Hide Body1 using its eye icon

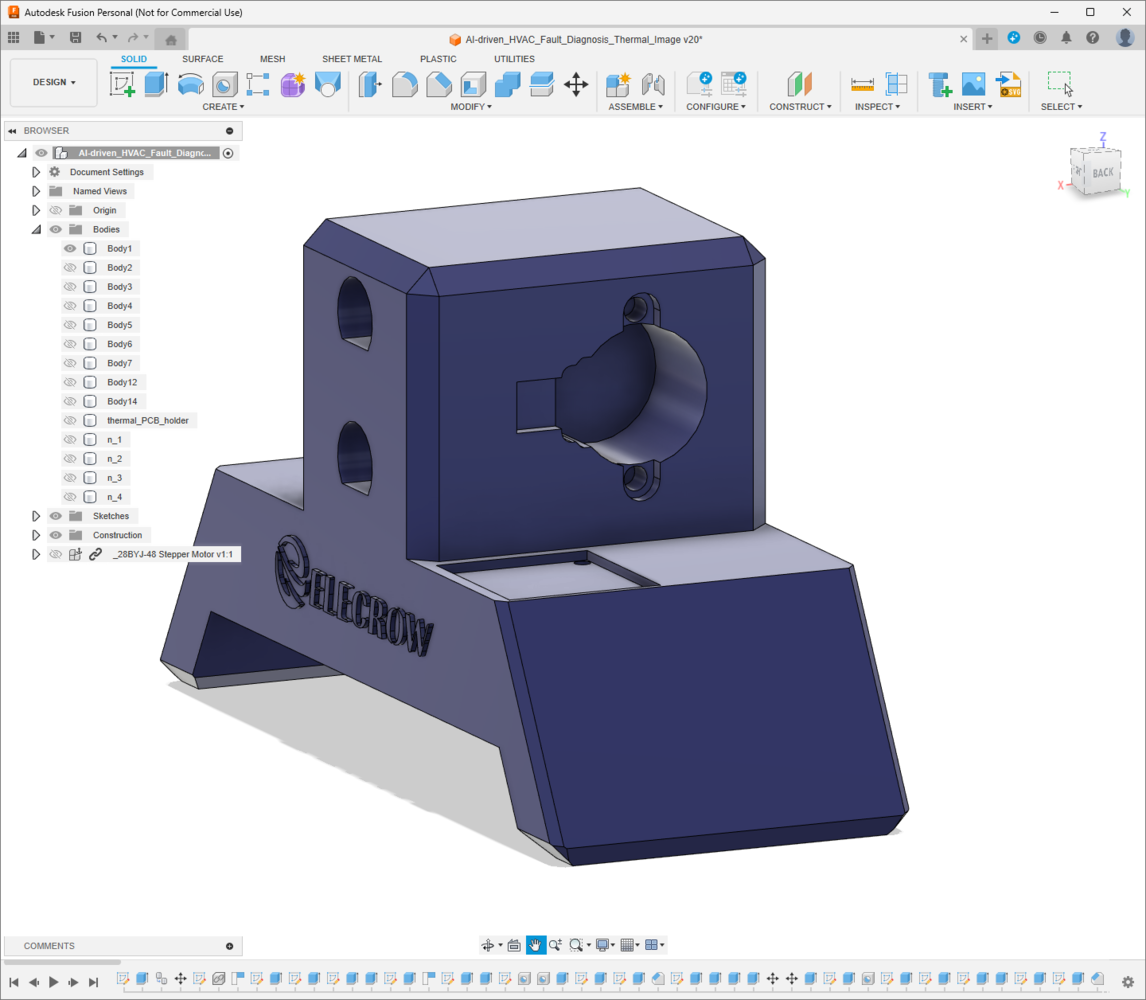(70, 249)
